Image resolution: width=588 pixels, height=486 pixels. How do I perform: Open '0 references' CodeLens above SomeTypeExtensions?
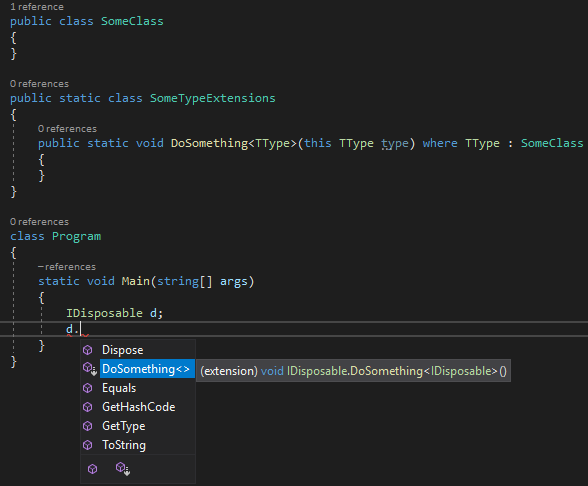click(x=39, y=84)
